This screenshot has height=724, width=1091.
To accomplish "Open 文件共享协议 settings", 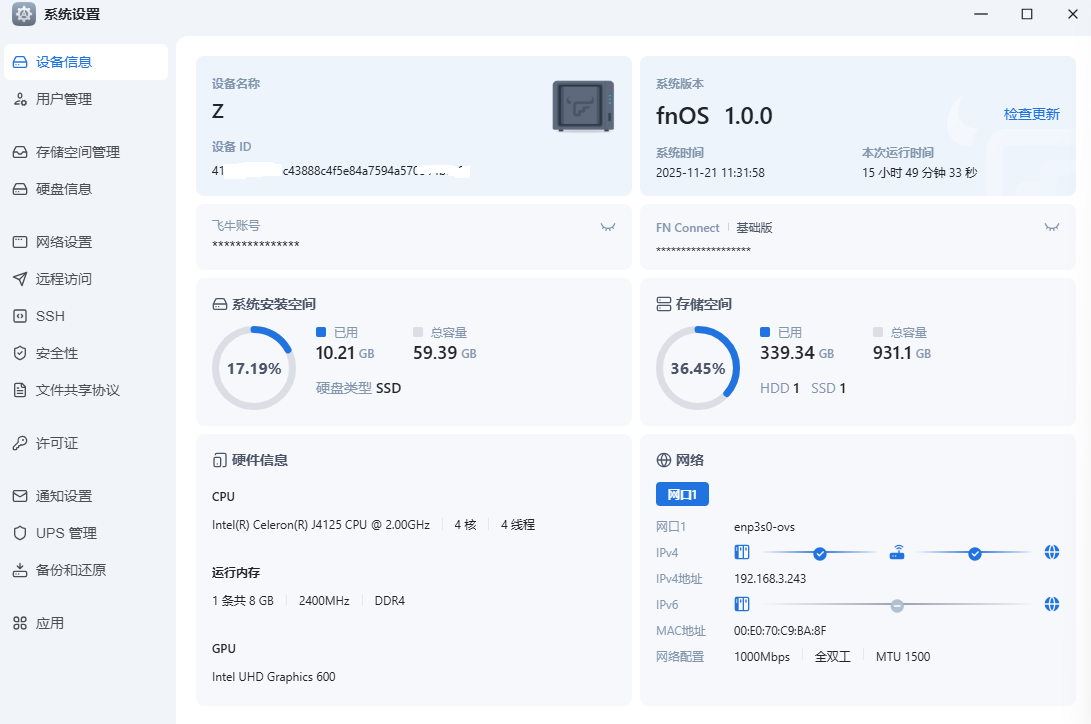I will [x=77, y=390].
